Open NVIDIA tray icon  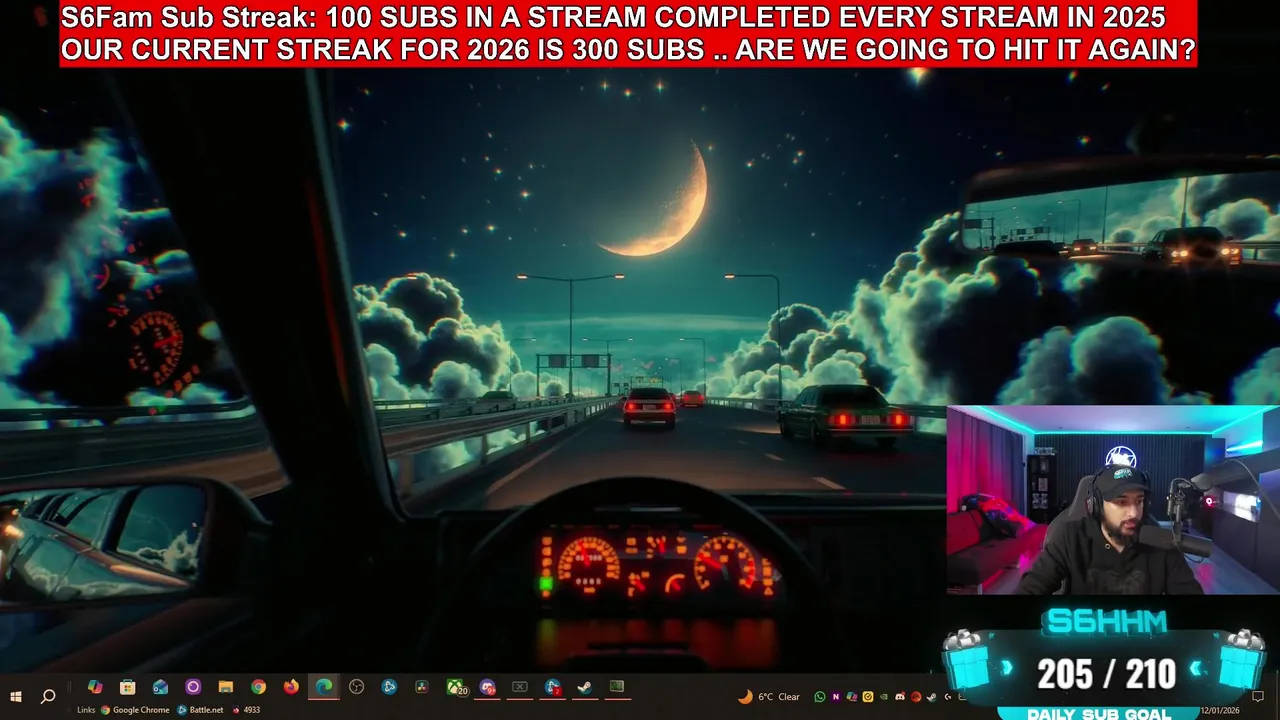(884, 697)
